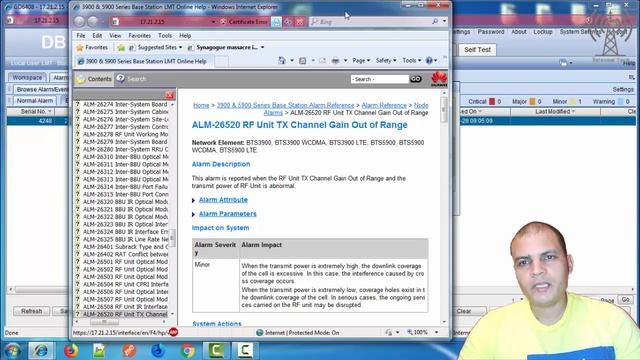Stop loading the page
The width and height of the screenshot is (640, 360).
[x=300, y=22]
